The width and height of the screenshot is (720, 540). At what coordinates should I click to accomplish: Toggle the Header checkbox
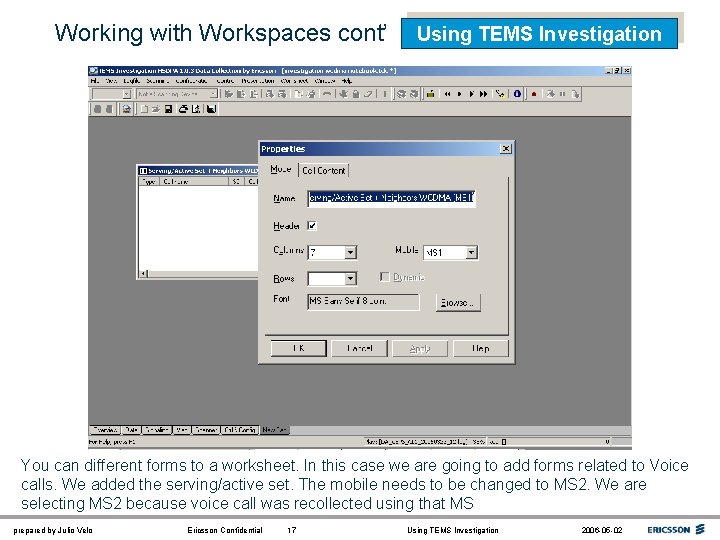[x=312, y=226]
